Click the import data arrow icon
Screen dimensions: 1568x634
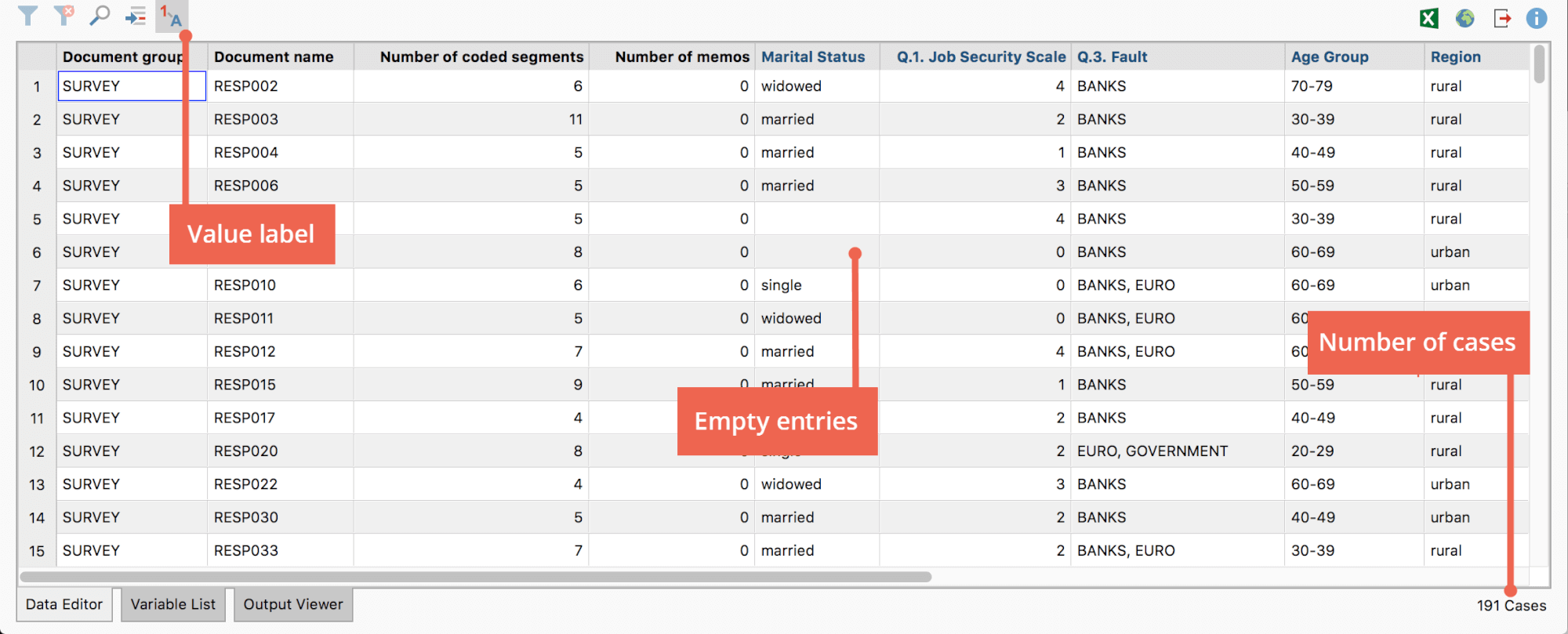point(136,16)
